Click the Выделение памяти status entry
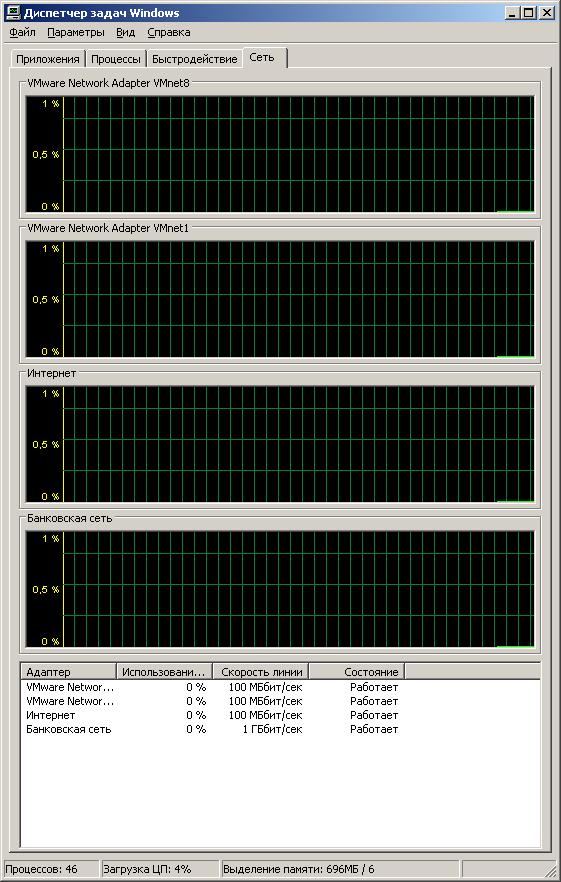The height and width of the screenshot is (882, 561). (340, 869)
